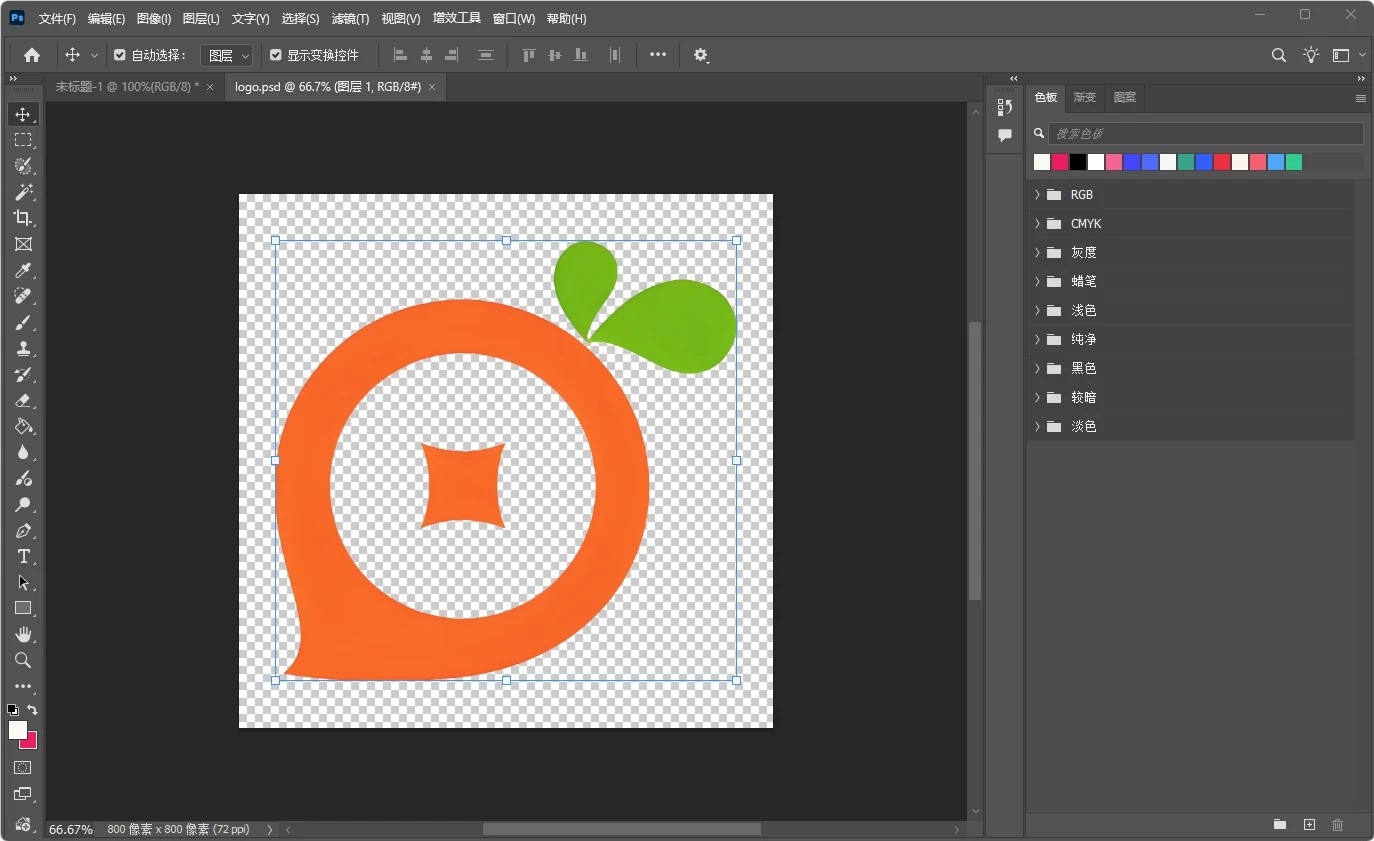This screenshot has height=841, width=1374.
Task: Select the Pen tool
Action: (x=23, y=530)
